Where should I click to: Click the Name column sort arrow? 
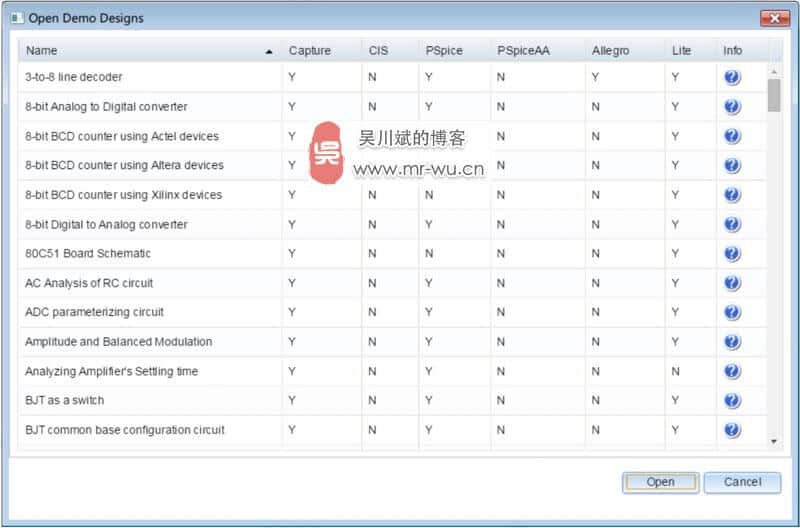point(268,51)
